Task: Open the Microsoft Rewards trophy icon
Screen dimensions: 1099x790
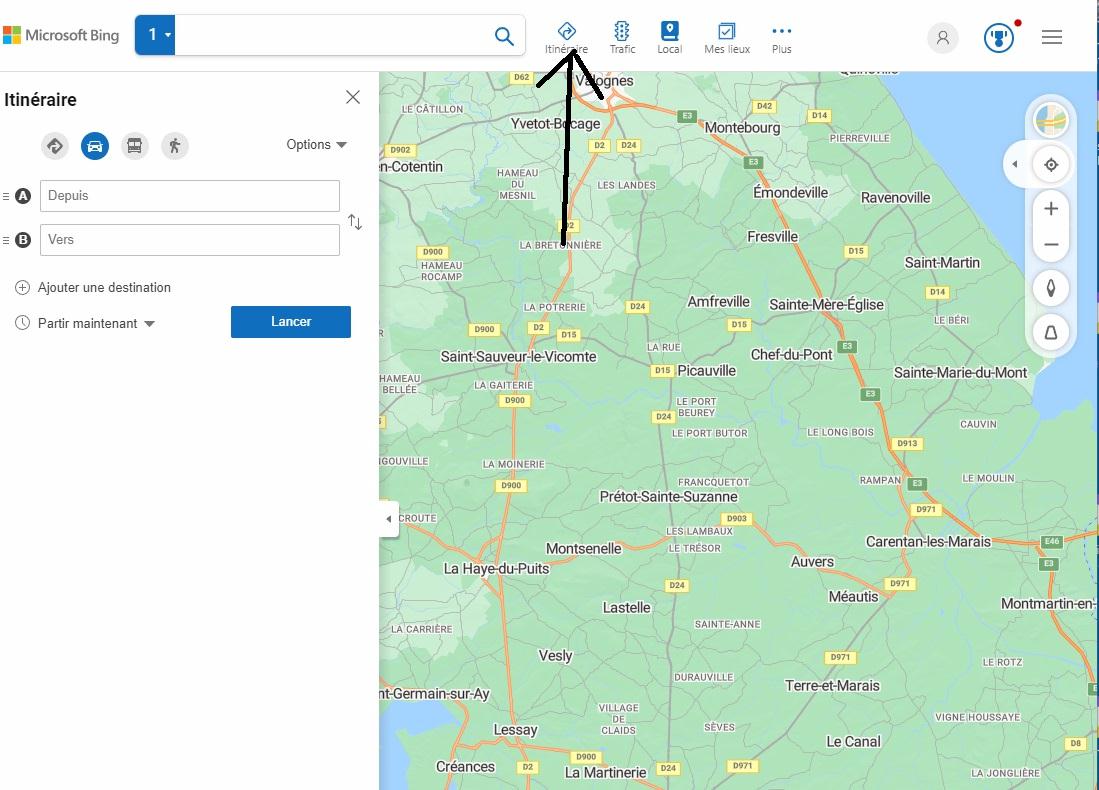Action: (x=998, y=38)
